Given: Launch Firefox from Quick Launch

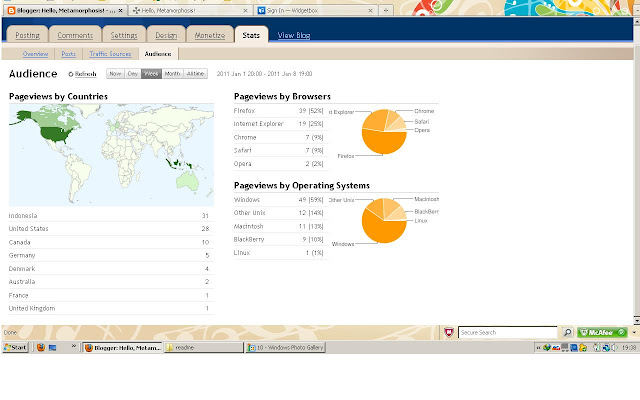Looking at the screenshot, I should pyautogui.click(x=41, y=347).
